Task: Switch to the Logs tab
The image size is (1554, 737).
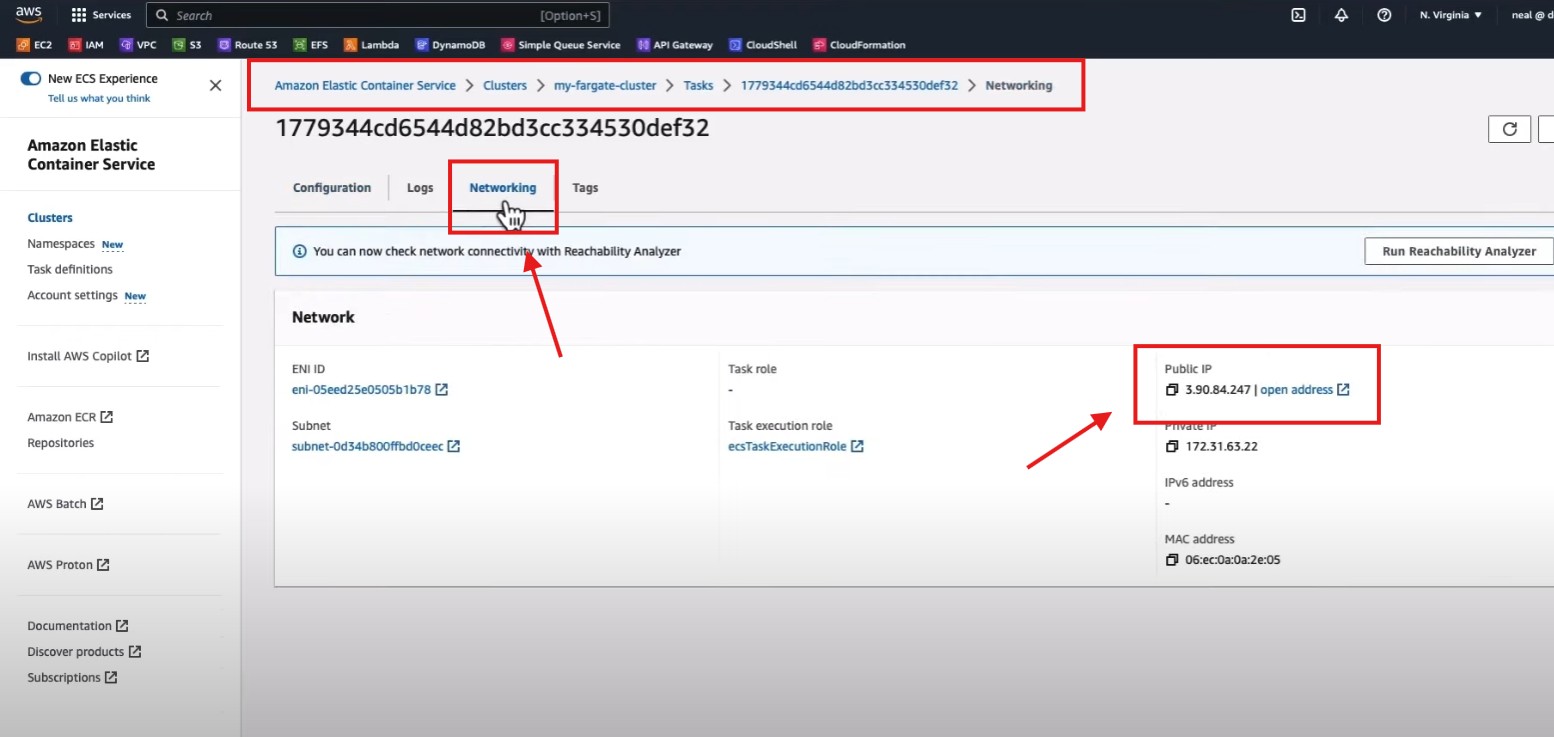Action: coord(420,188)
